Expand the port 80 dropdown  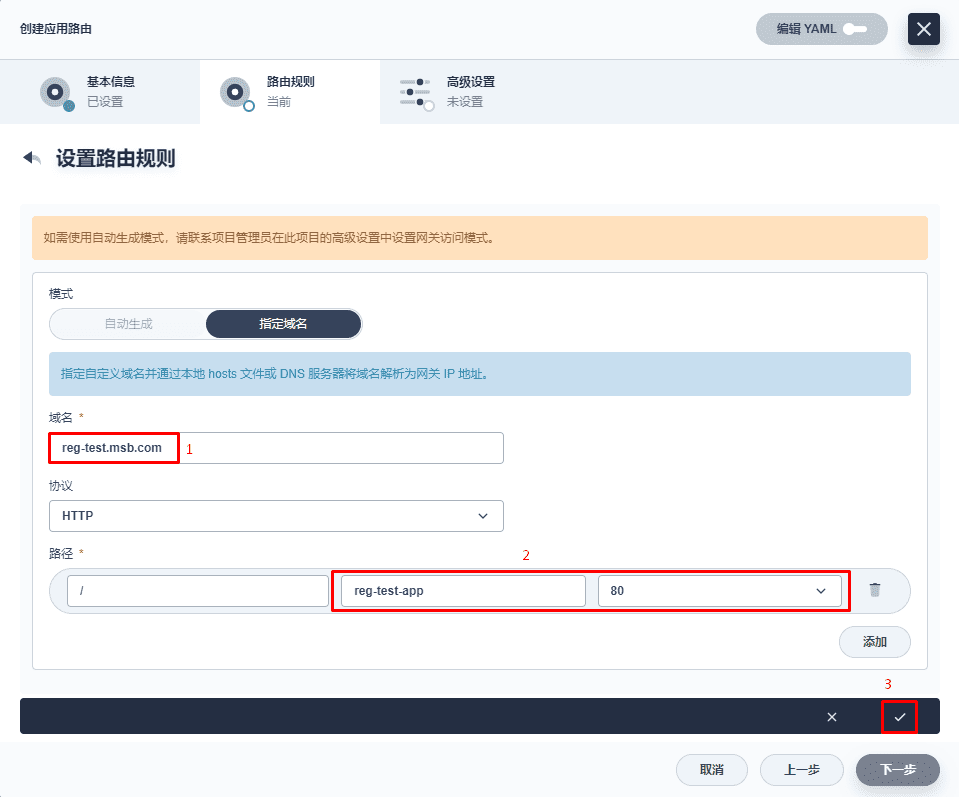(x=719, y=591)
